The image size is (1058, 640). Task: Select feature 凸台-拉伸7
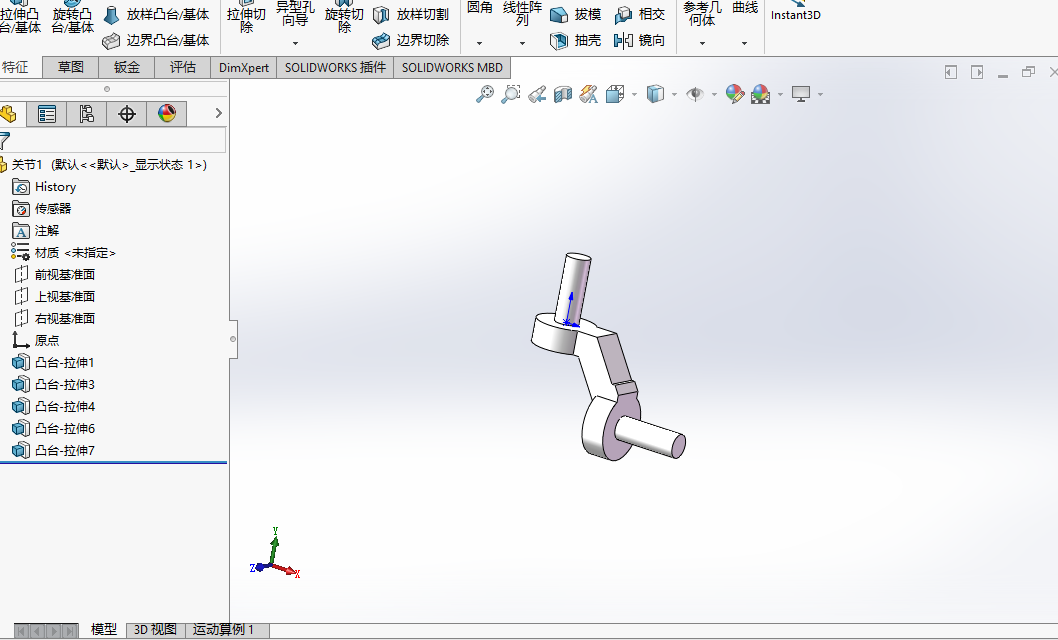pos(53,450)
